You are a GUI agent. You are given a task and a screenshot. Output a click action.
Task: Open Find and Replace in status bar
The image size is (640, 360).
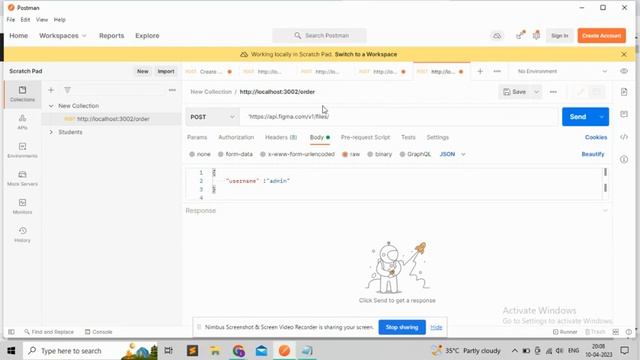pos(49,332)
